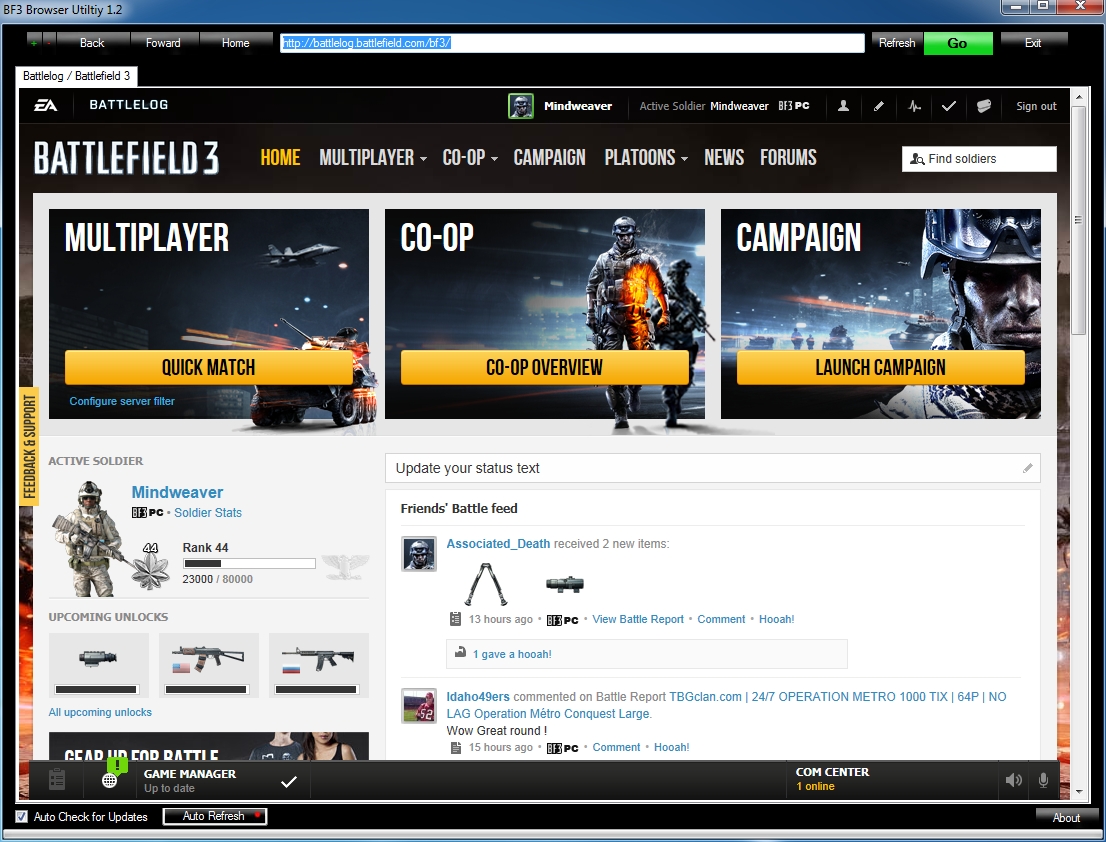Click the red minus zoom button
This screenshot has height=842, width=1106.
49,43
